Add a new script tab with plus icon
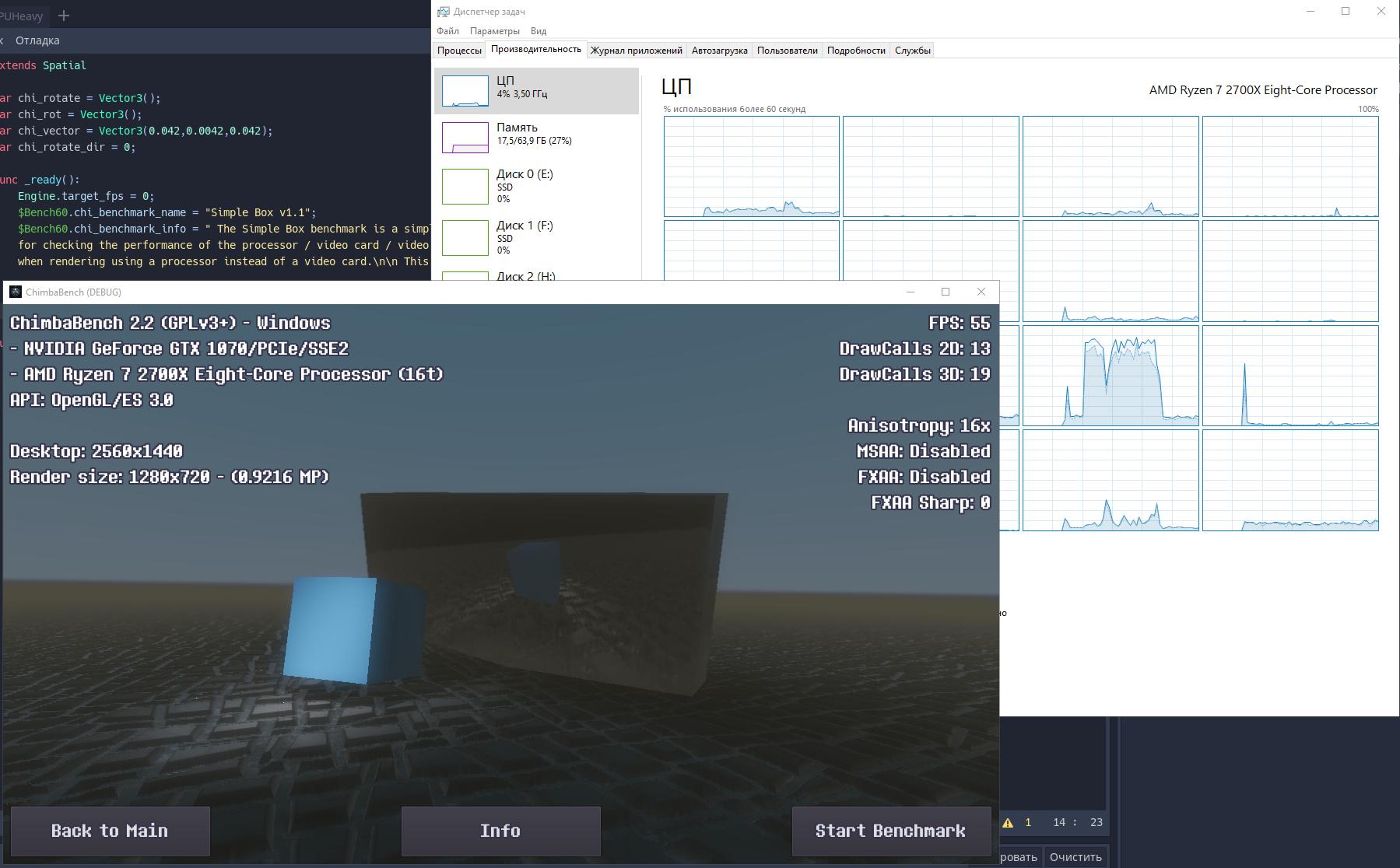The width and height of the screenshot is (1400, 868). pos(64,16)
